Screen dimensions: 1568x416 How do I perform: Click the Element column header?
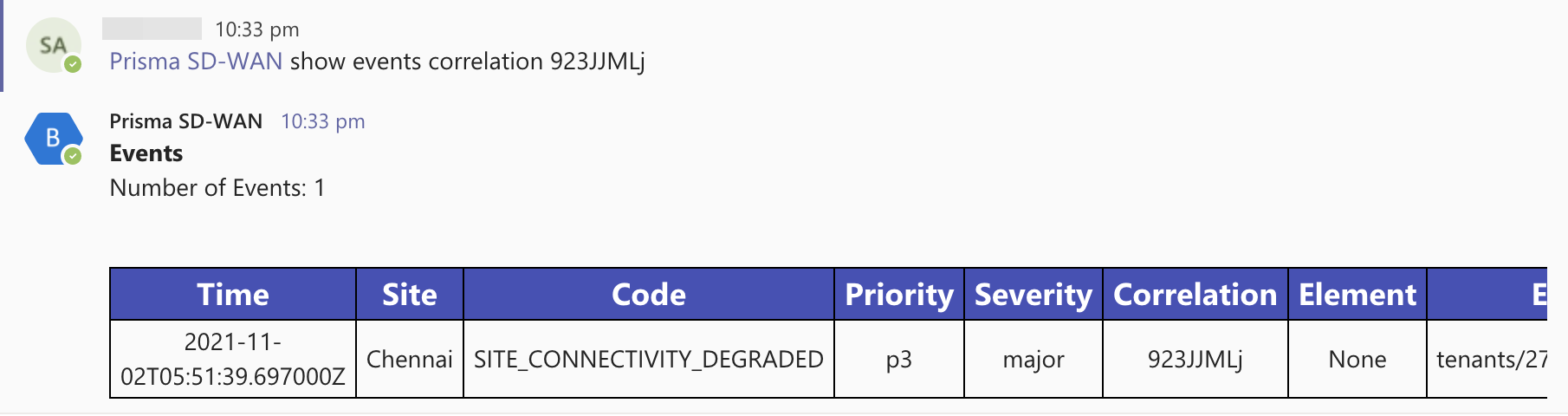point(1357,295)
